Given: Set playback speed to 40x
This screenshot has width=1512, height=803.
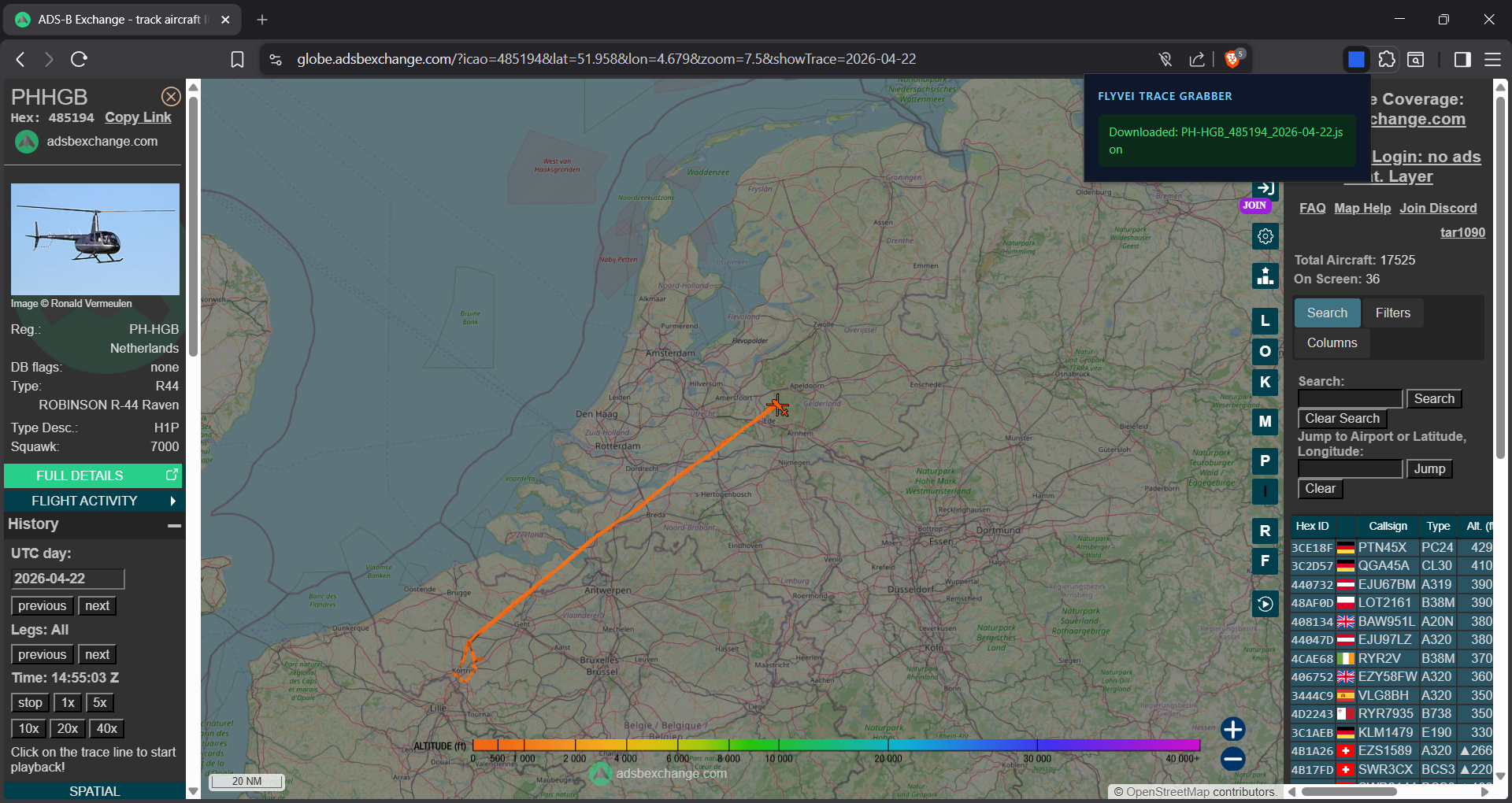Looking at the screenshot, I should pyautogui.click(x=106, y=729).
